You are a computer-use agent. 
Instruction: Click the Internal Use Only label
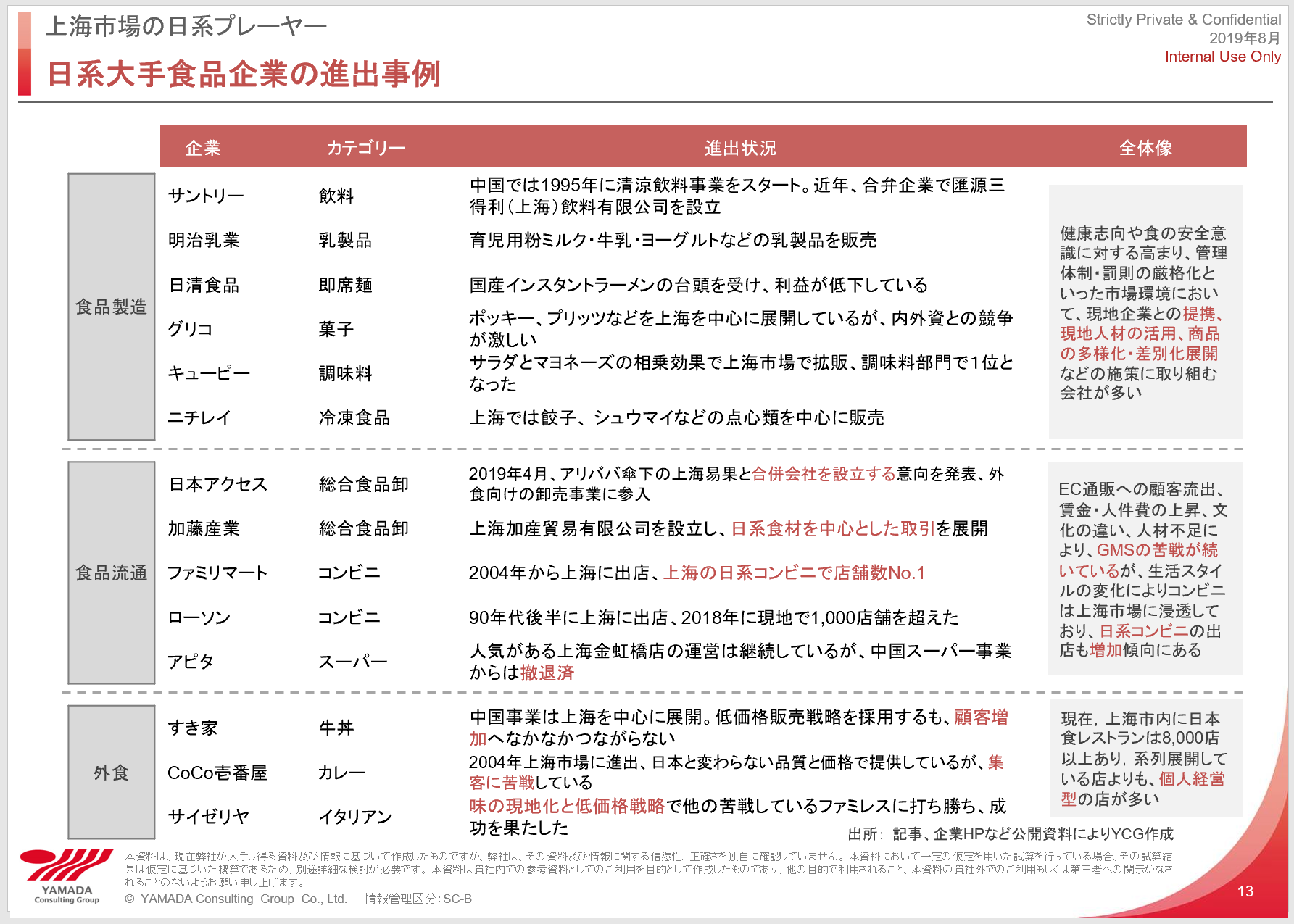[x=1223, y=57]
